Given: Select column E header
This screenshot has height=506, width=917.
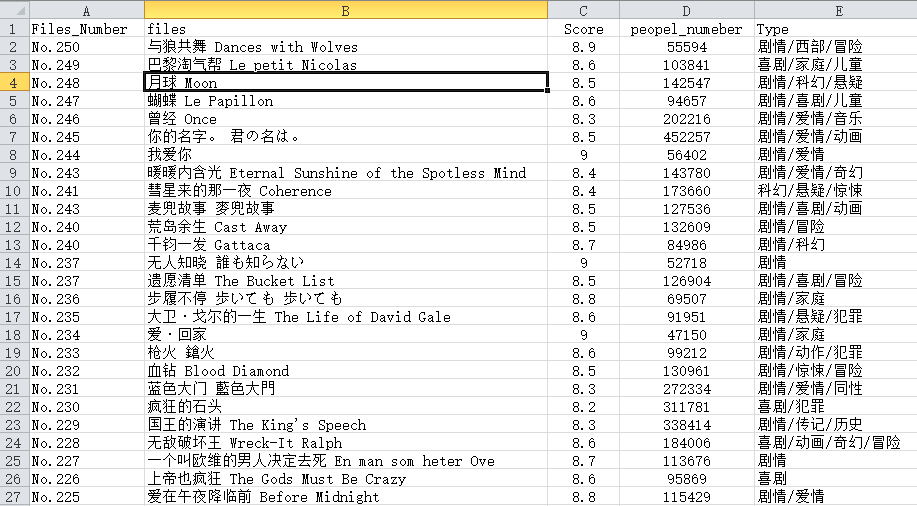Looking at the screenshot, I should [x=836, y=10].
